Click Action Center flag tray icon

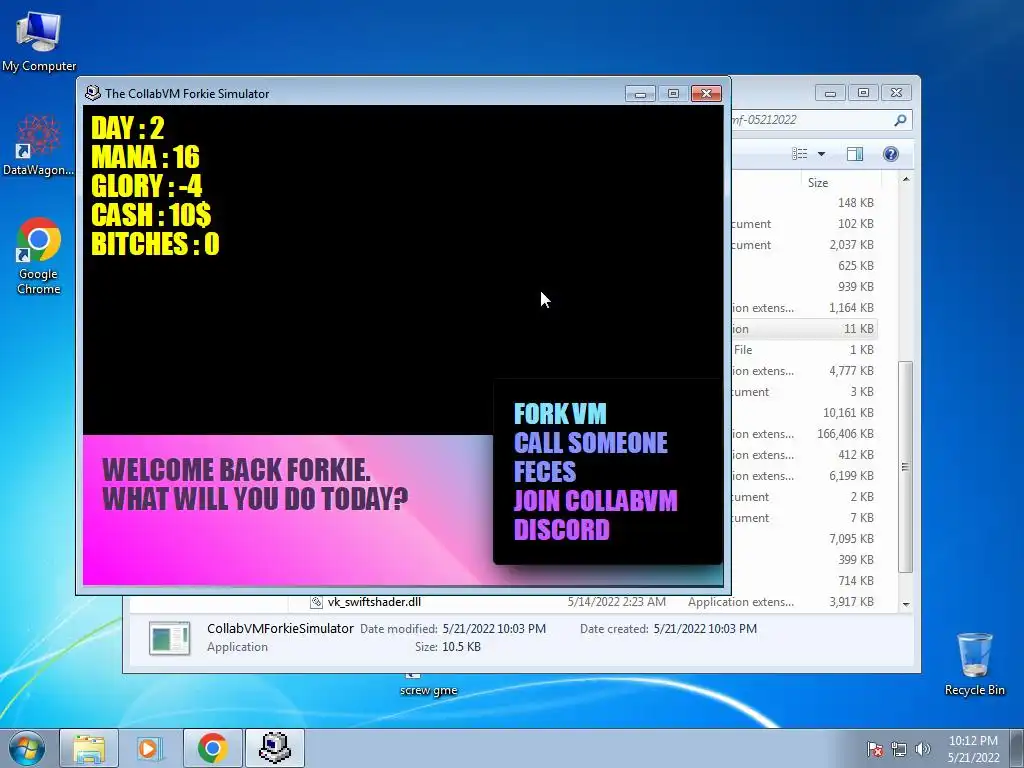tap(875, 749)
